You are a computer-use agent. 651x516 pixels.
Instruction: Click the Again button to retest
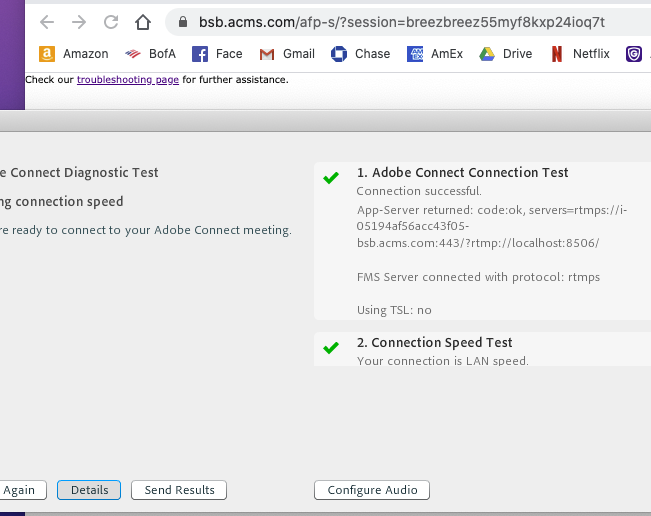[21, 490]
